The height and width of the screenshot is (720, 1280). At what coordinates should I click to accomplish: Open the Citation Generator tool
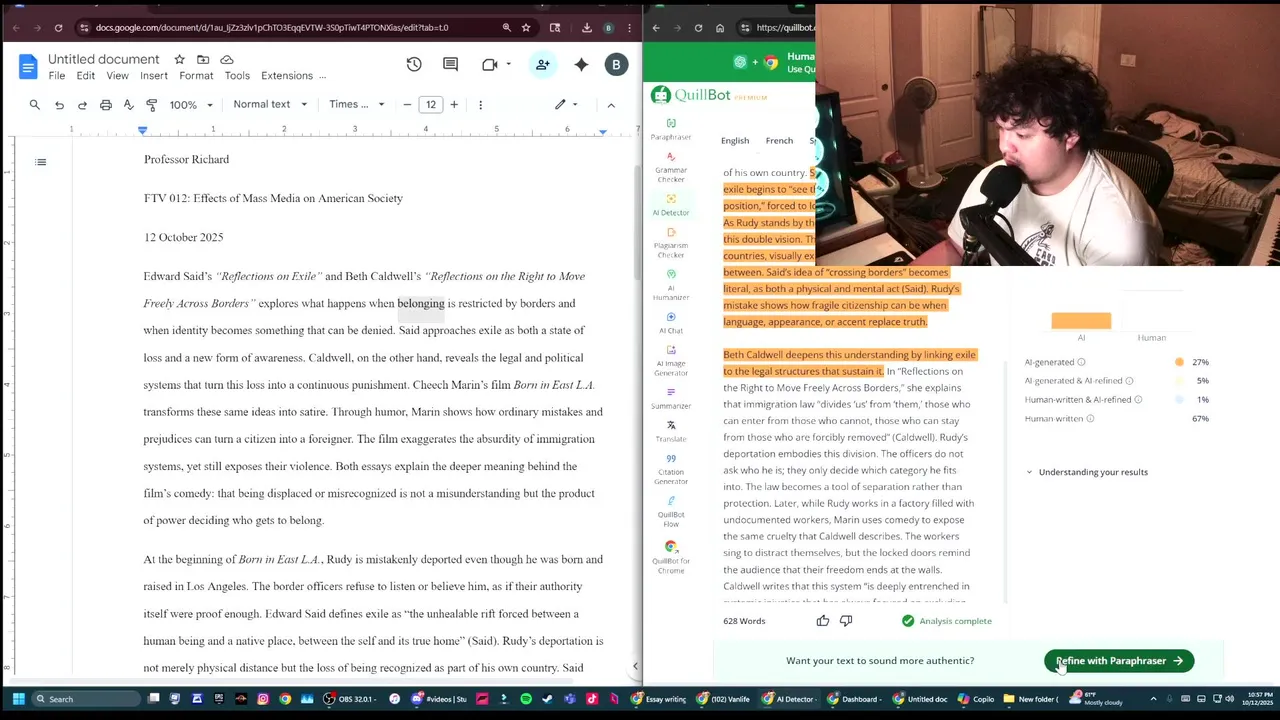(x=671, y=469)
